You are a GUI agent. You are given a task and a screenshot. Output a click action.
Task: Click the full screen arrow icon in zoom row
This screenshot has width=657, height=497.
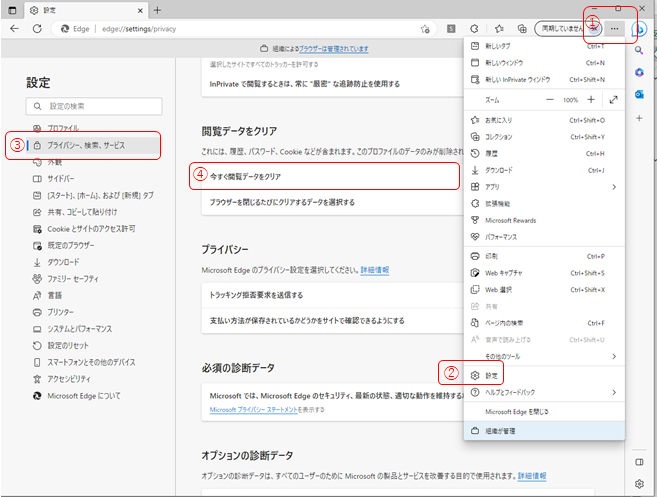pyautogui.click(x=613, y=100)
